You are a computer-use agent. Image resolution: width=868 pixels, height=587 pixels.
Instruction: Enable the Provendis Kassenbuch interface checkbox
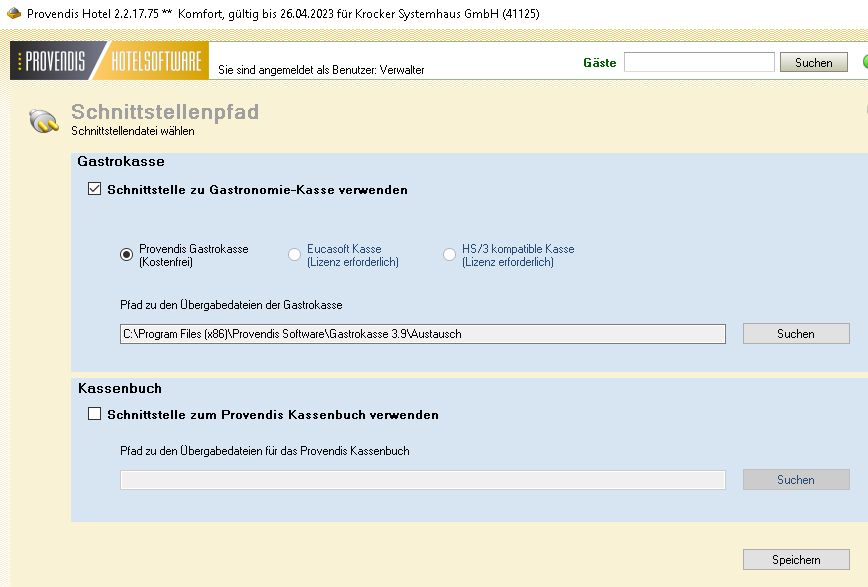pos(95,414)
